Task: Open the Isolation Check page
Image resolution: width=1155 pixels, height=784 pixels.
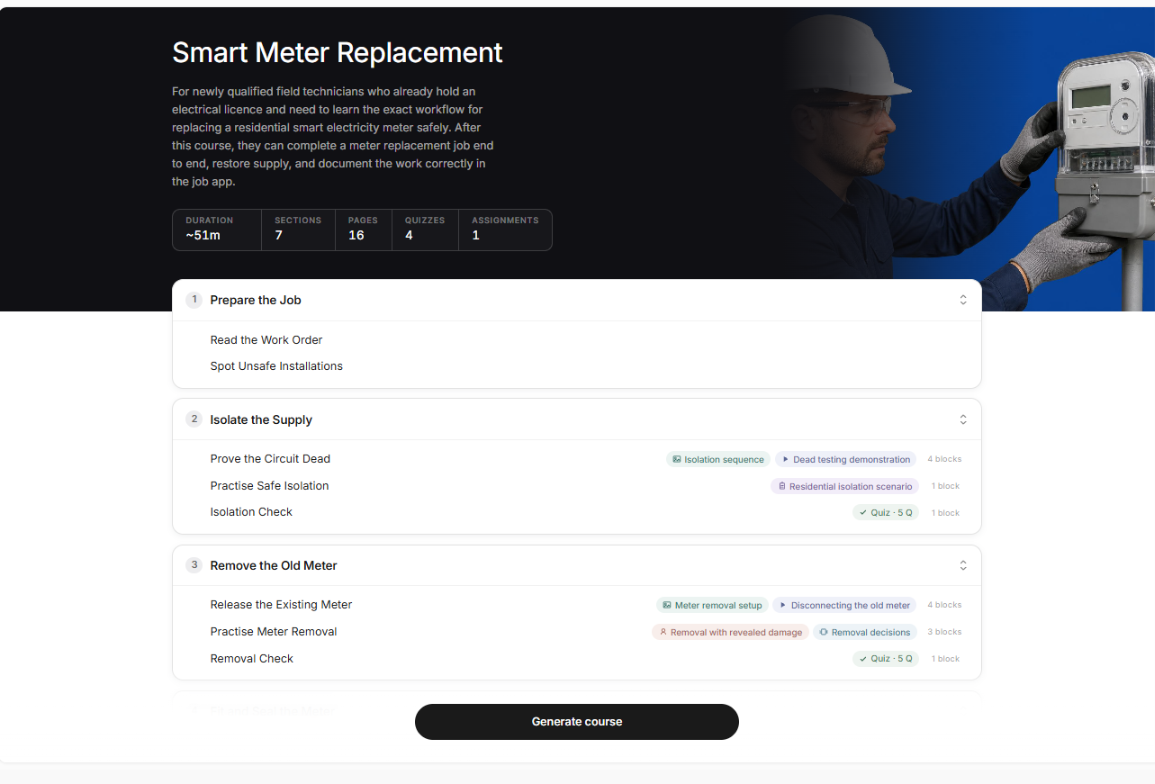Action: tap(251, 512)
